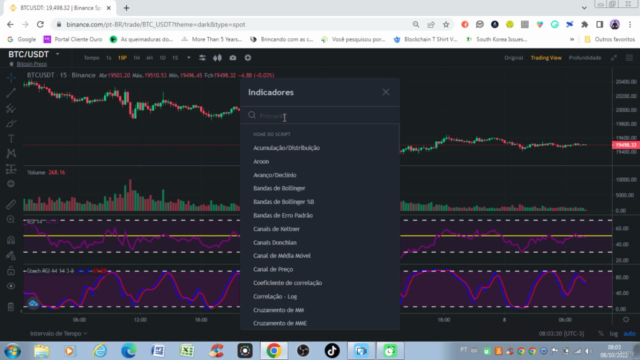
Task: Select the Acumulação/Distribuição indicator
Action: coord(287,148)
